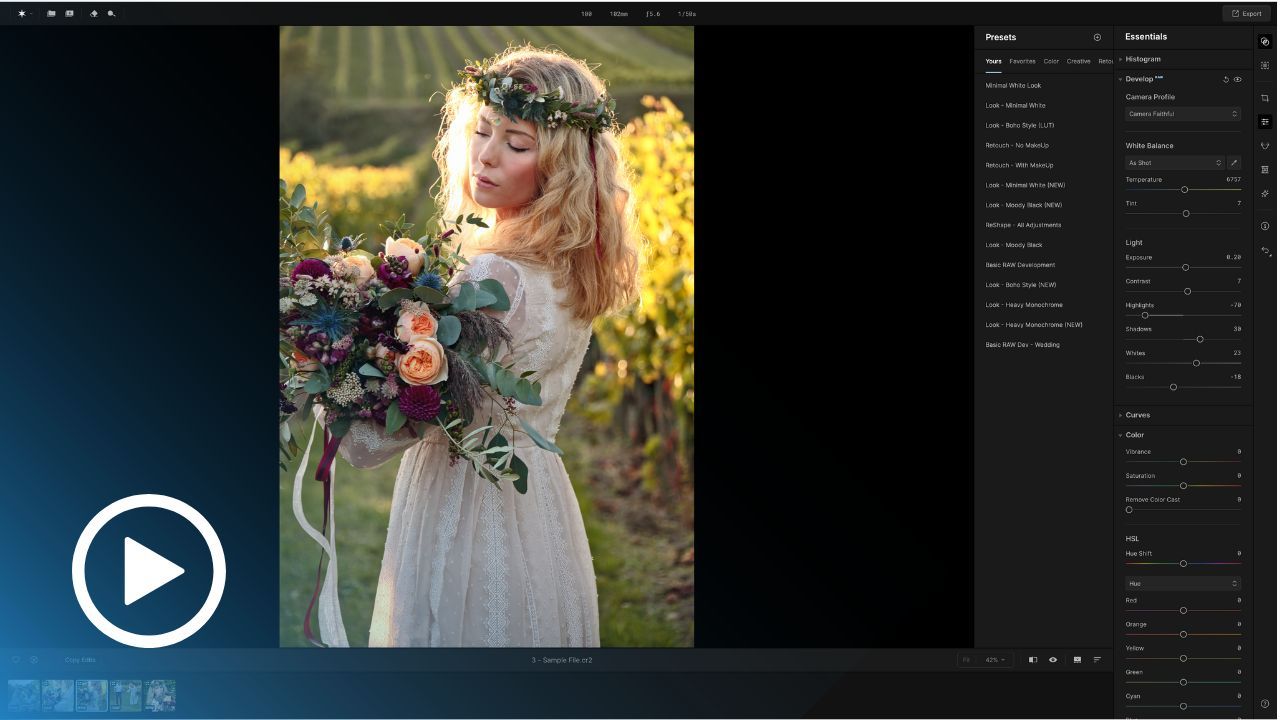This screenshot has width=1280, height=720.
Task: Open the sort lines icon
Action: point(1097,660)
